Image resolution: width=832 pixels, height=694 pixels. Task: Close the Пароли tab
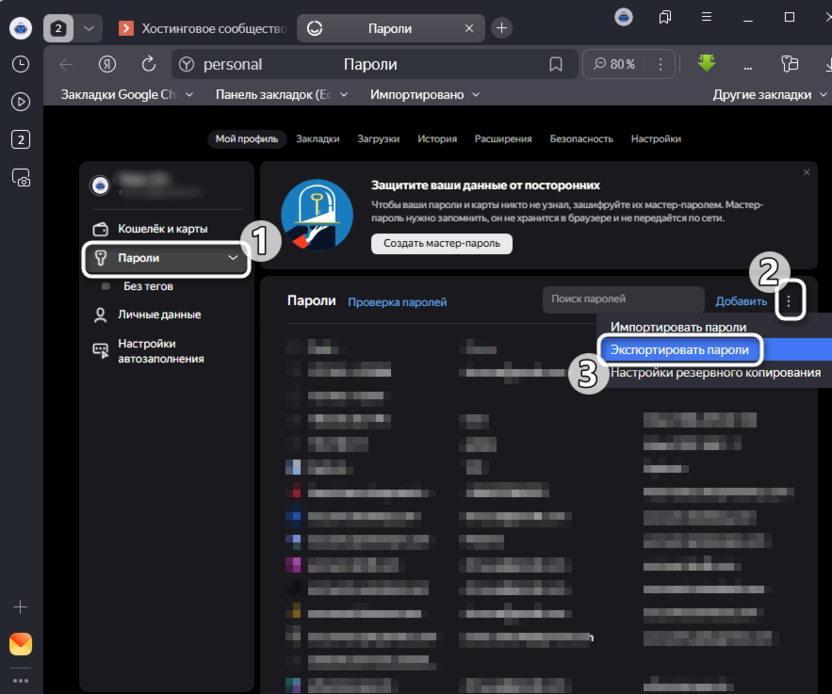(469, 28)
